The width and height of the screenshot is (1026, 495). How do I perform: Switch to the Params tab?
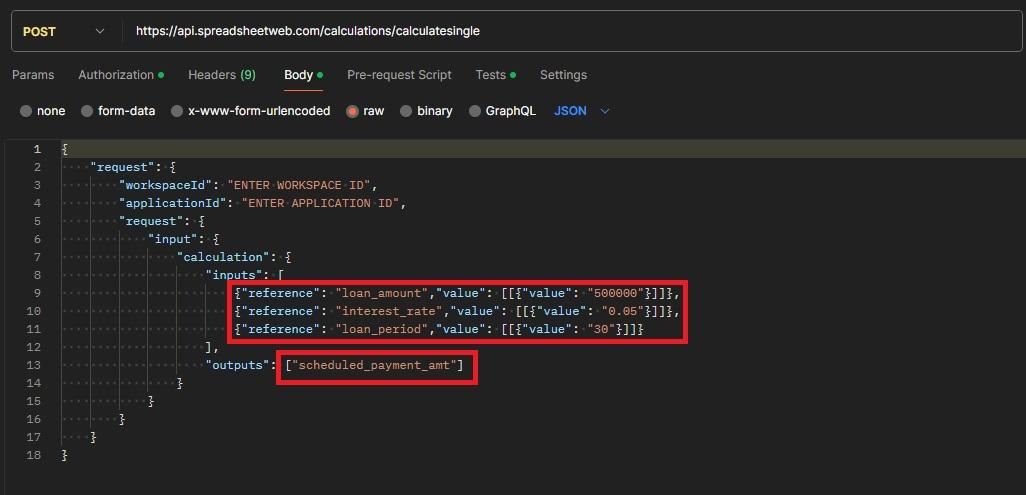[x=33, y=75]
